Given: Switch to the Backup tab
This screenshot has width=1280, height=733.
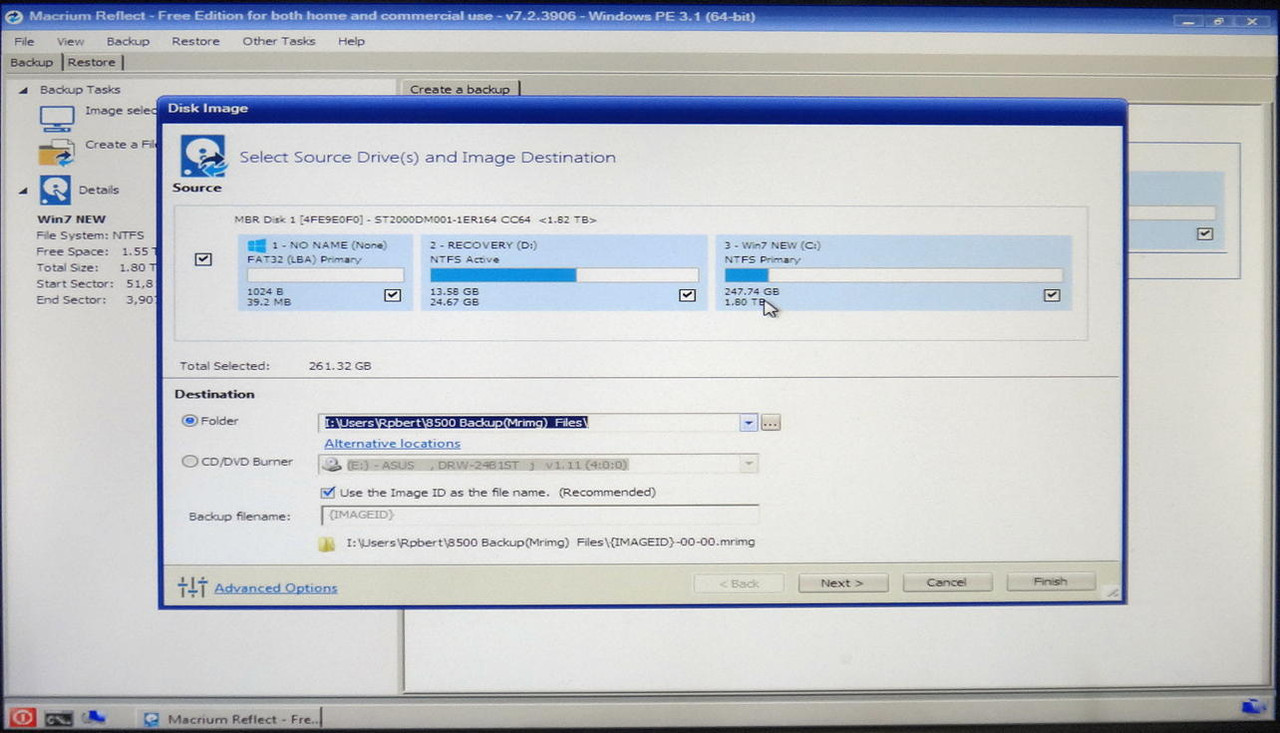Looking at the screenshot, I should pos(31,62).
